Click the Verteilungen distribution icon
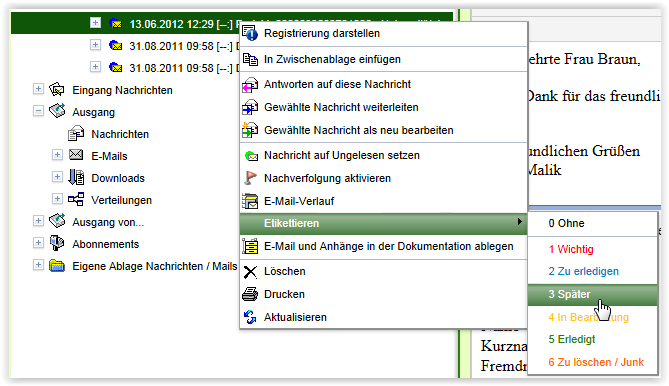Screen dimensions: 669x386 coord(76,199)
